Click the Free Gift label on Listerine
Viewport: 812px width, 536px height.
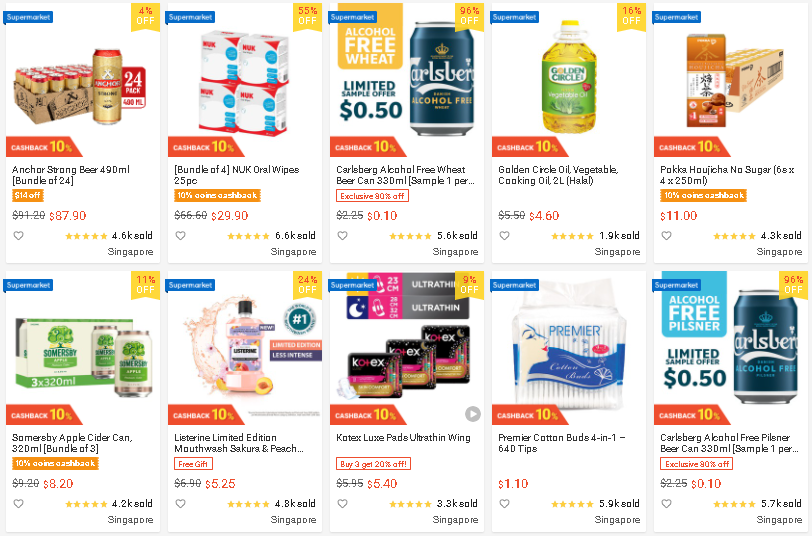(x=193, y=463)
